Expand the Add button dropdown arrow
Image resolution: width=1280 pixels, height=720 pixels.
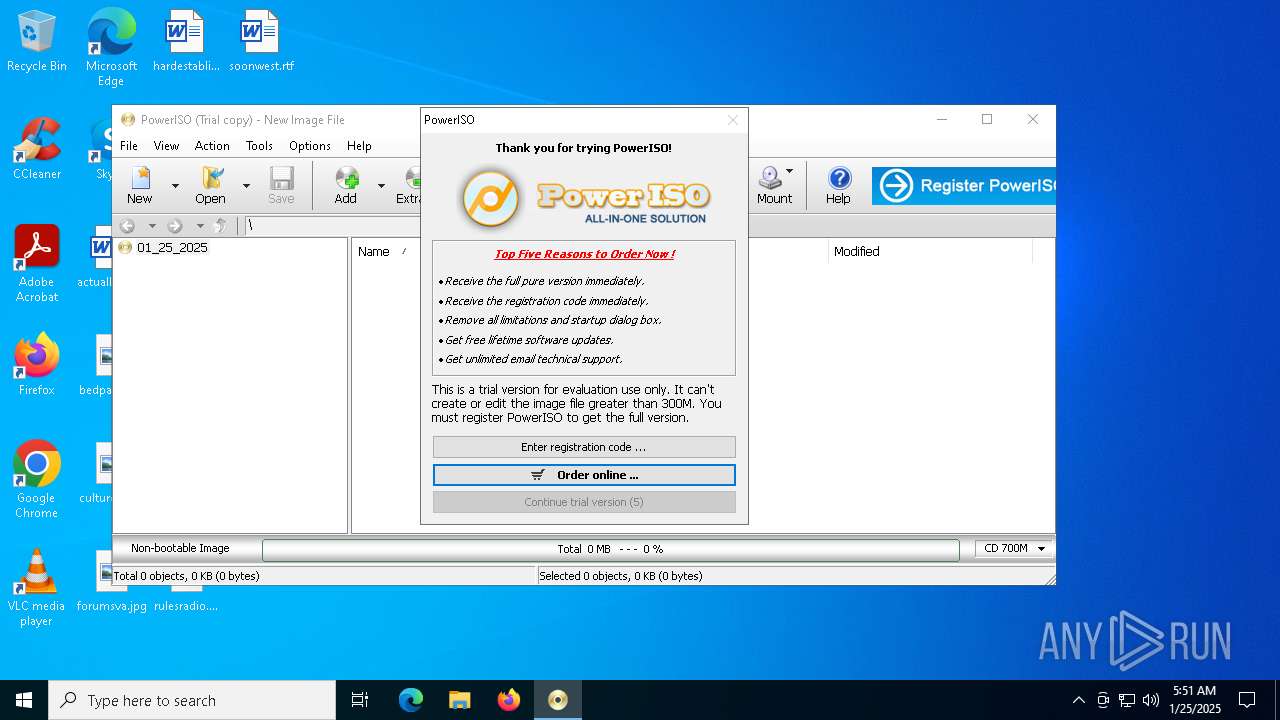[x=381, y=186]
